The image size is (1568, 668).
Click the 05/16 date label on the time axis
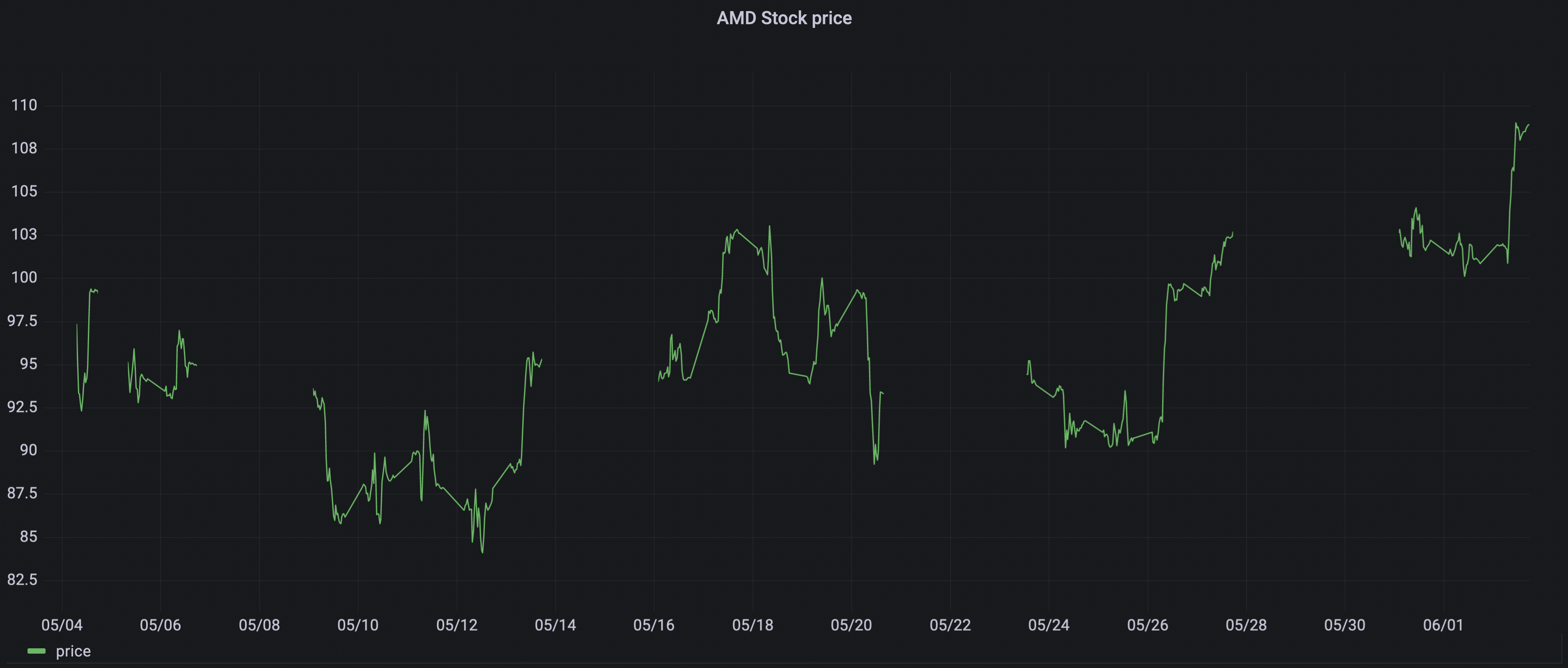pyautogui.click(x=654, y=625)
